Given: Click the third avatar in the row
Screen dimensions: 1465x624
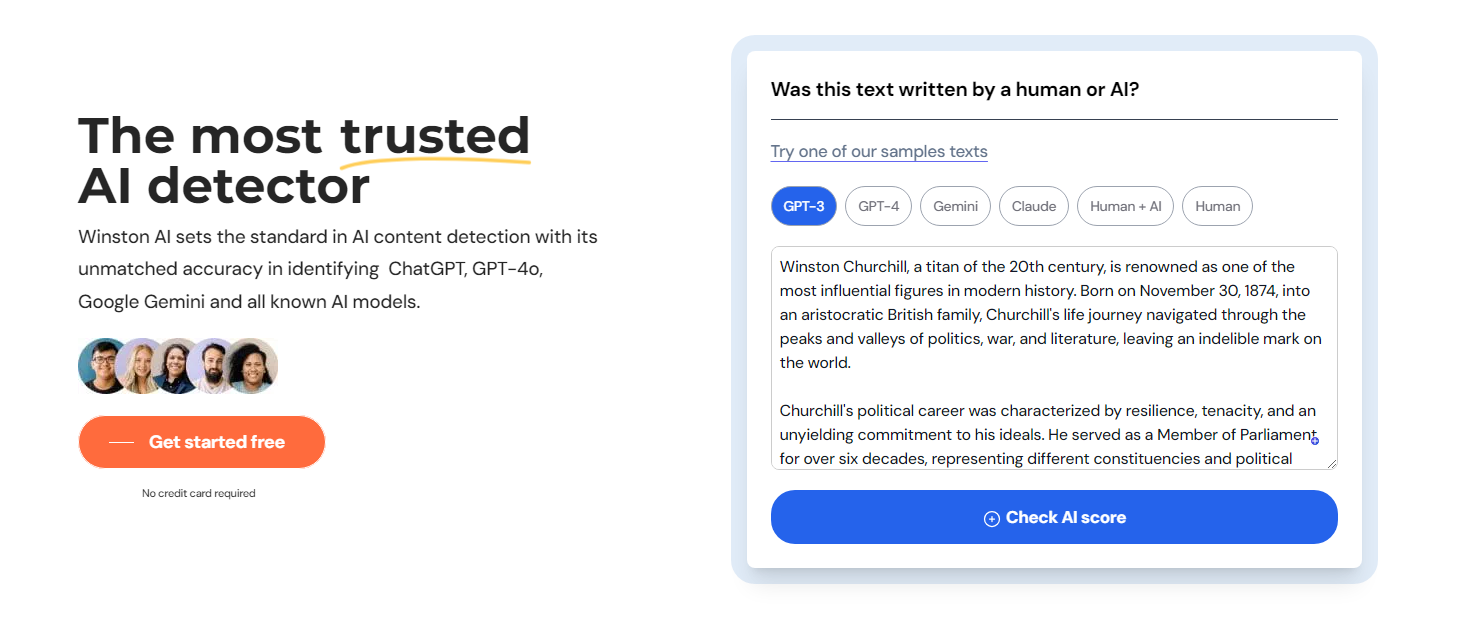Looking at the screenshot, I should coord(177,366).
